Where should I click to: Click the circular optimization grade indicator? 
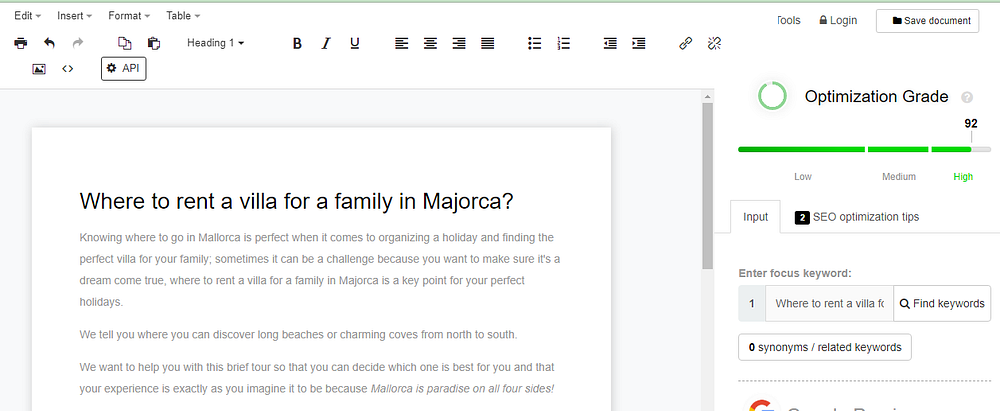pos(772,96)
